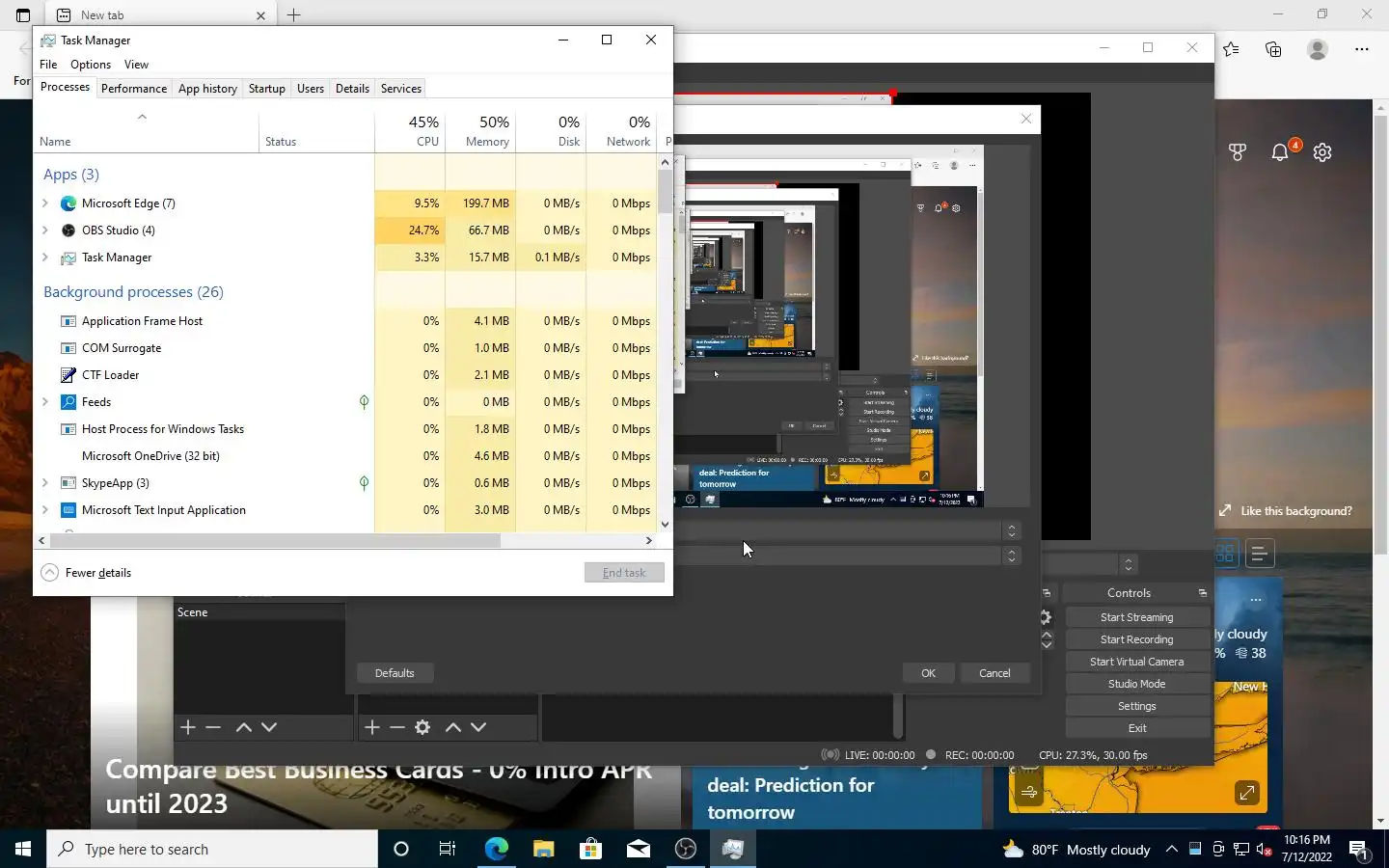Open the Services tab
Viewport: 1389px width, 868px height.
[401, 88]
